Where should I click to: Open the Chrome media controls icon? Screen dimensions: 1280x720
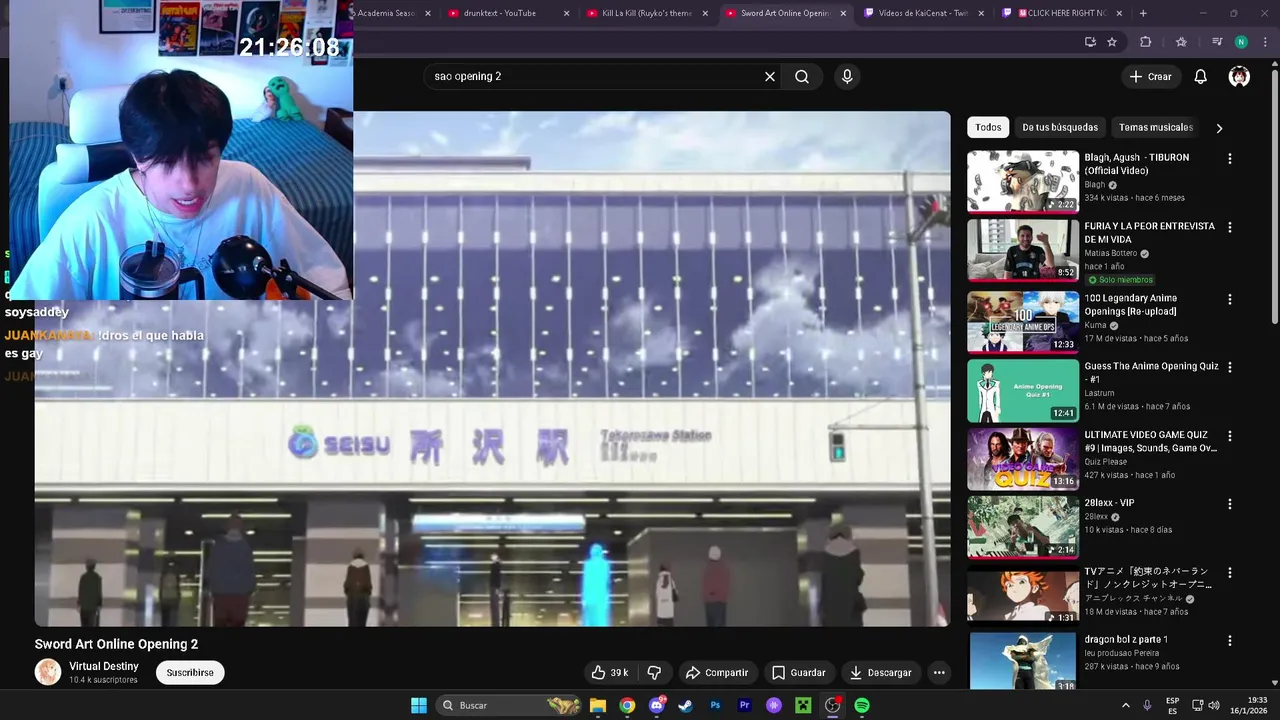(1217, 42)
